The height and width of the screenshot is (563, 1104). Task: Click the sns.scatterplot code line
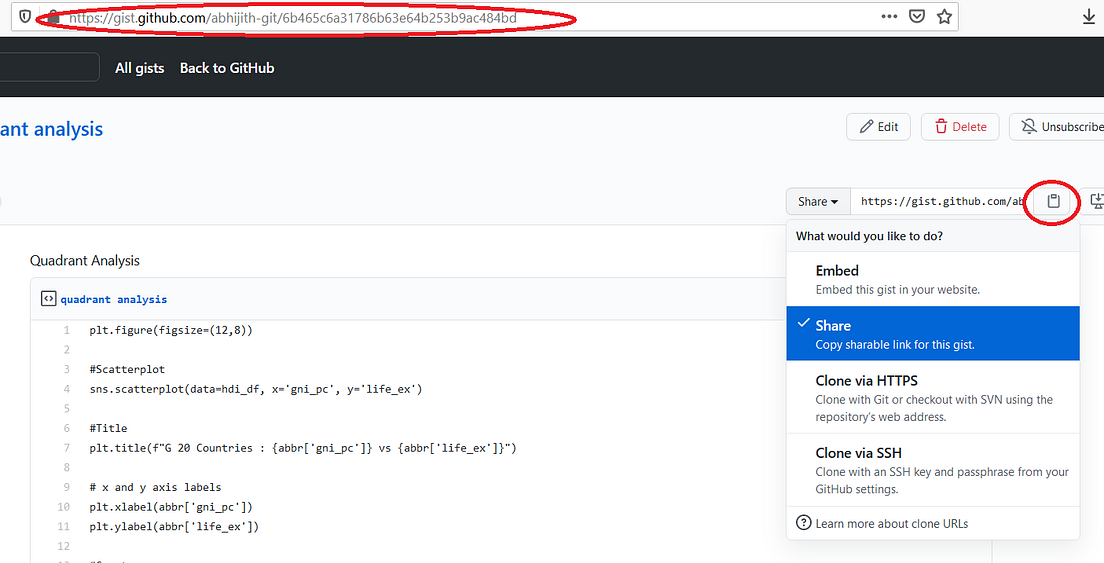click(256, 388)
